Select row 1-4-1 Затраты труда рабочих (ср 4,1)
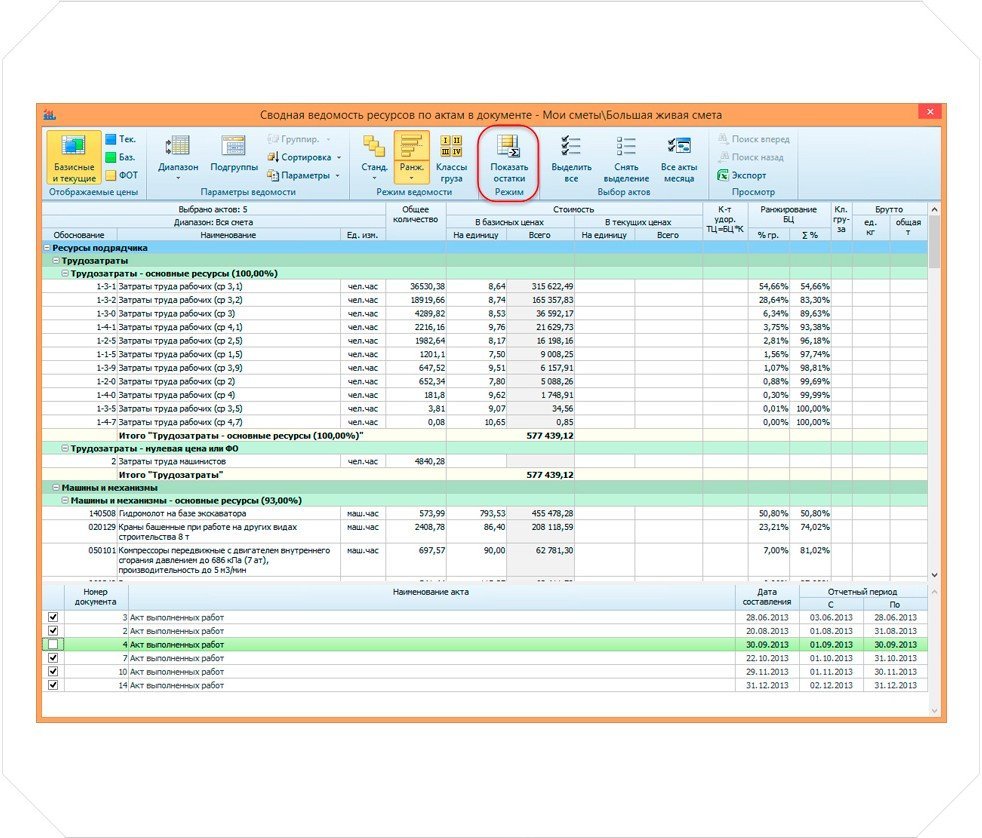The height and width of the screenshot is (838, 982). [x=485, y=328]
